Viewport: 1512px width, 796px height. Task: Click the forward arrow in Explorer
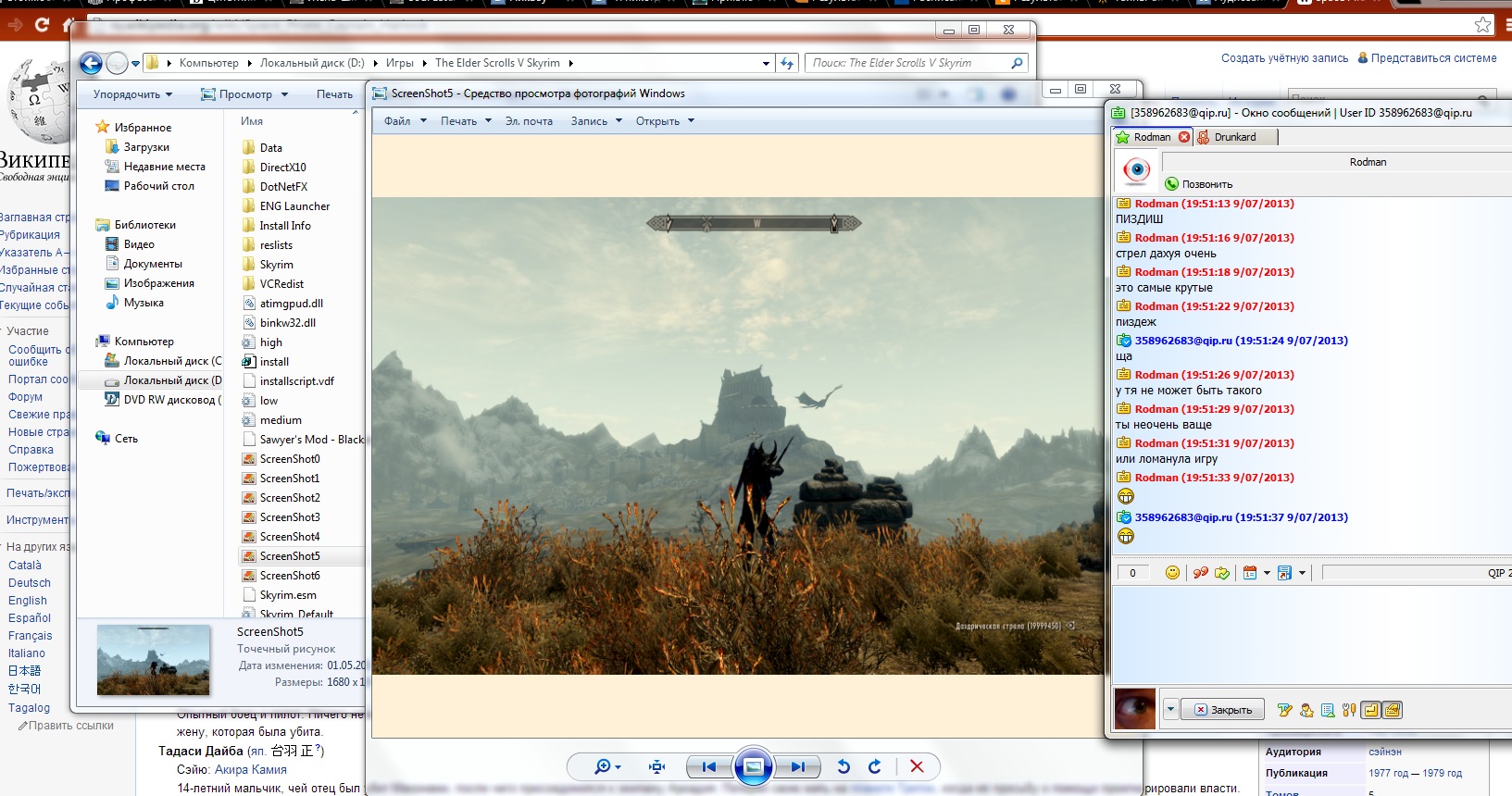[x=117, y=63]
